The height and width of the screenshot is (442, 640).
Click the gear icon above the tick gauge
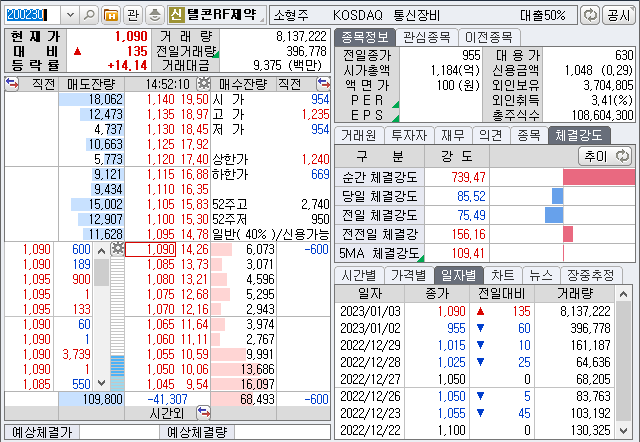pos(118,248)
